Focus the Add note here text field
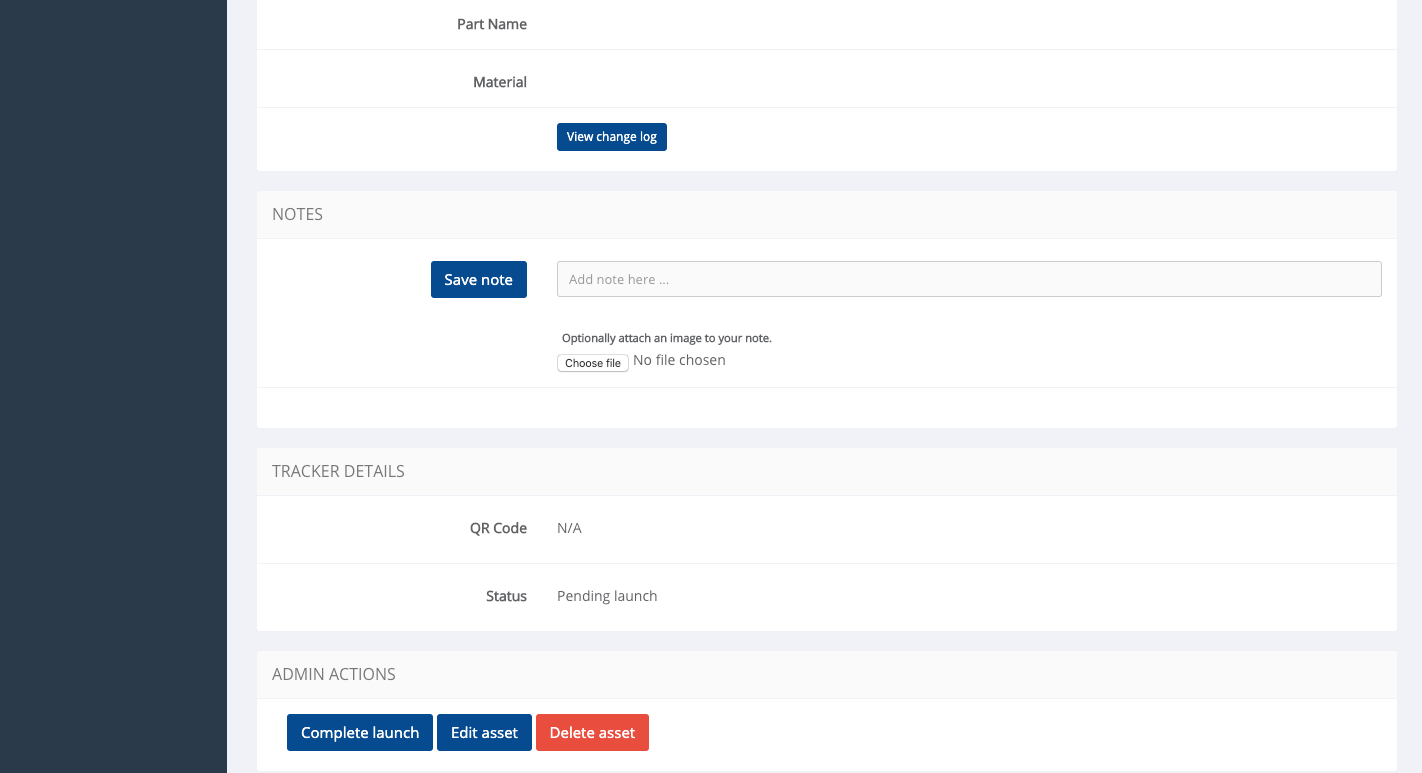The height and width of the screenshot is (773, 1422). pos(968,279)
